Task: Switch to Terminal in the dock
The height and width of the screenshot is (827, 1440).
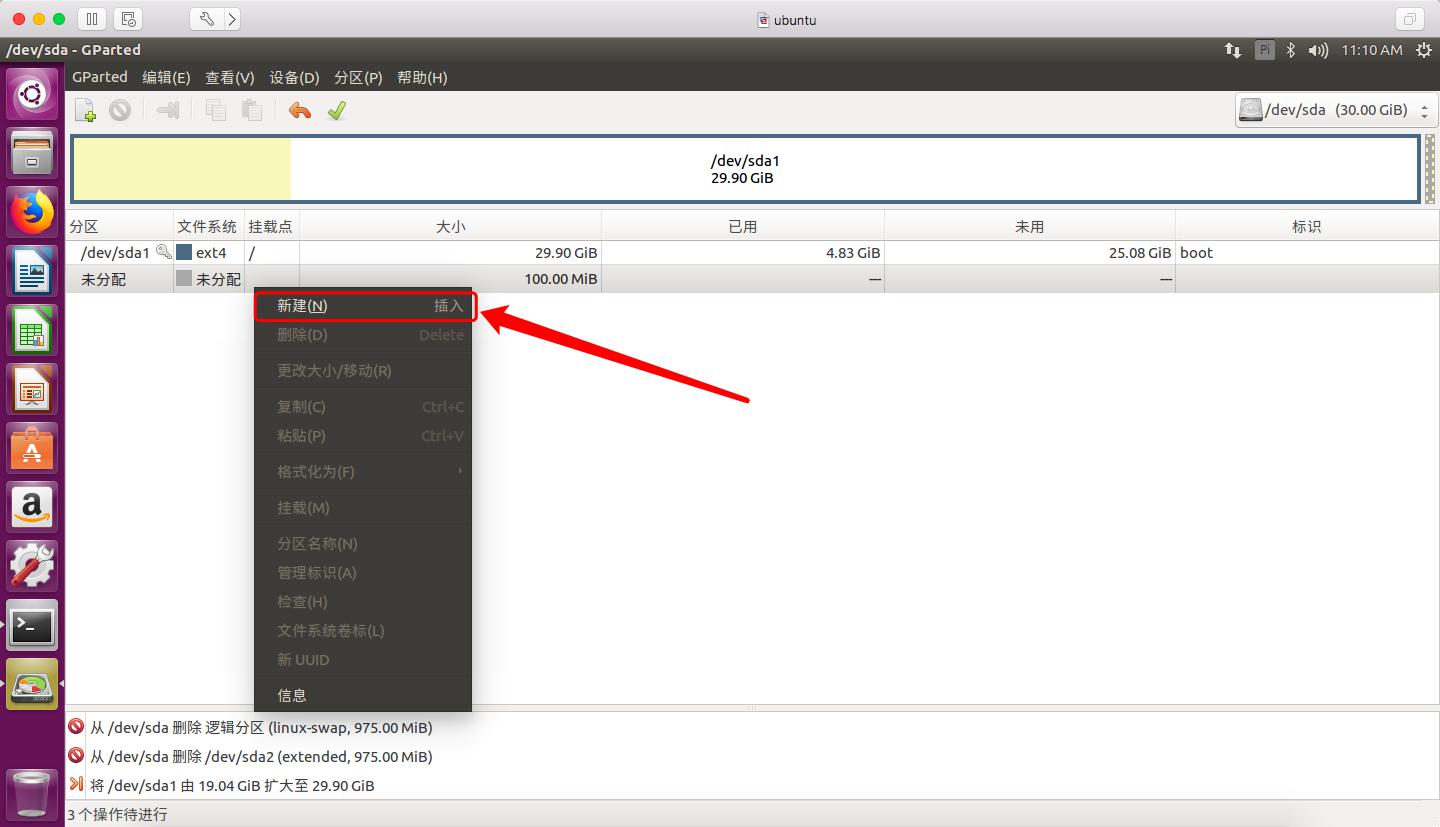Action: [33, 625]
